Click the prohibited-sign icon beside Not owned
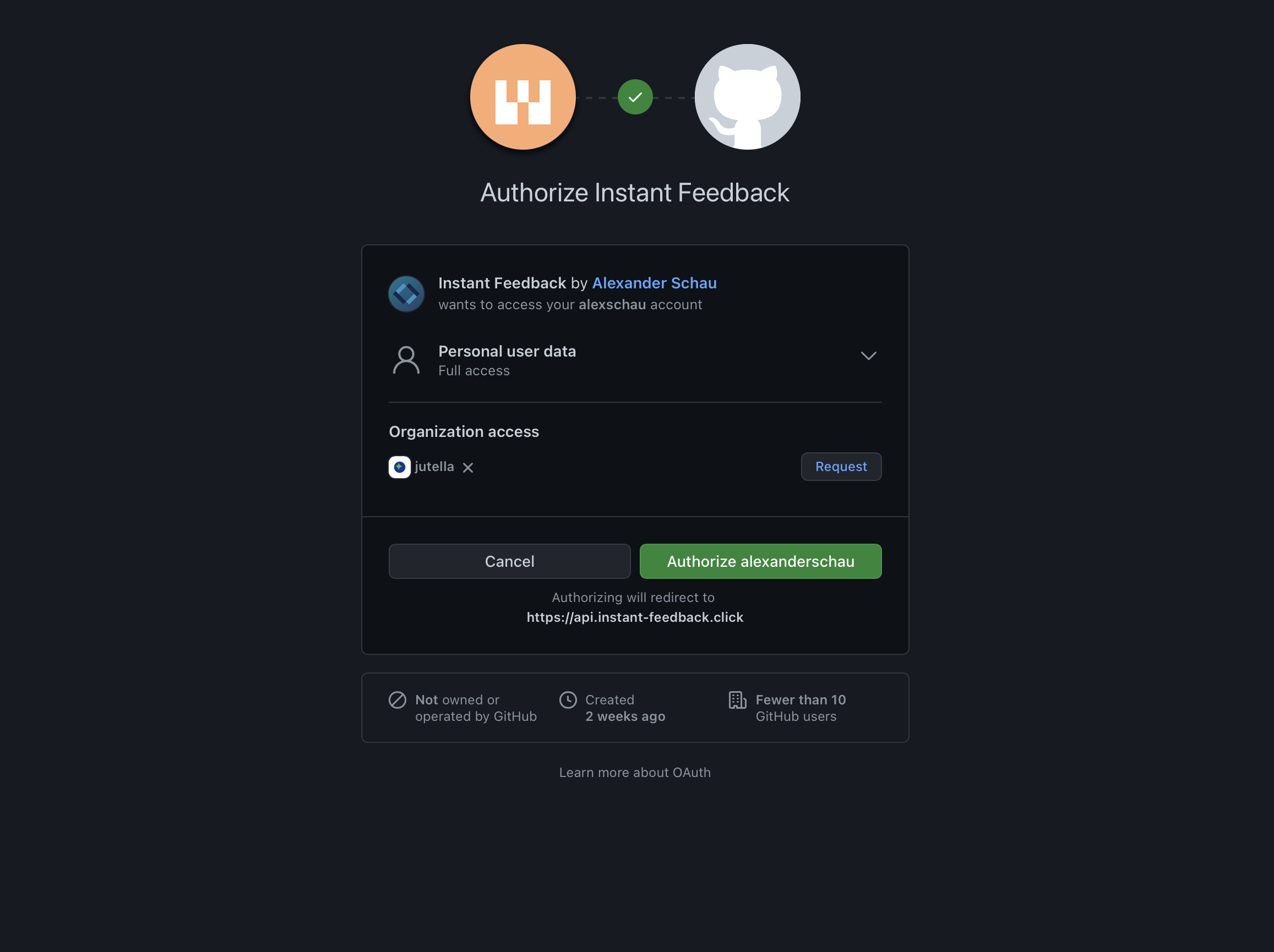 pyautogui.click(x=396, y=700)
